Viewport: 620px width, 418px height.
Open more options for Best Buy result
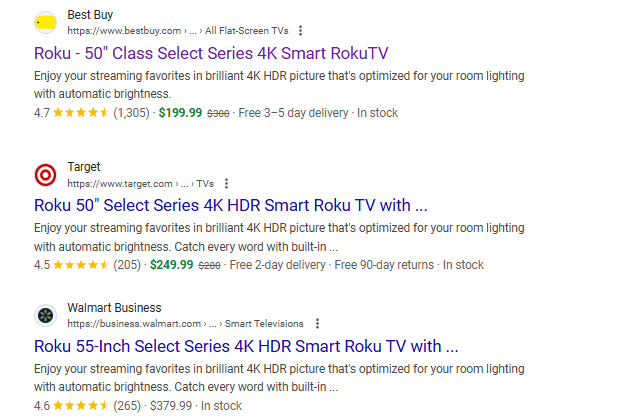(x=301, y=30)
